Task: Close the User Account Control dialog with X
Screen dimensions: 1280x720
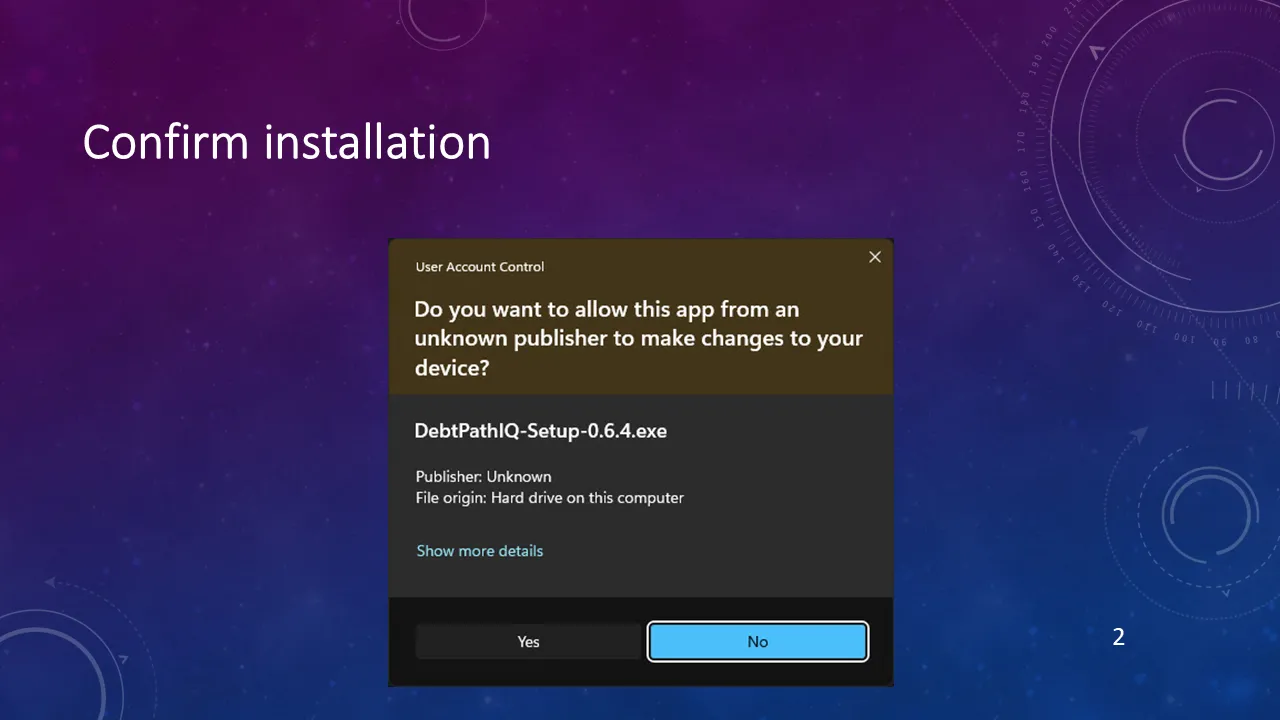Action: (875, 257)
